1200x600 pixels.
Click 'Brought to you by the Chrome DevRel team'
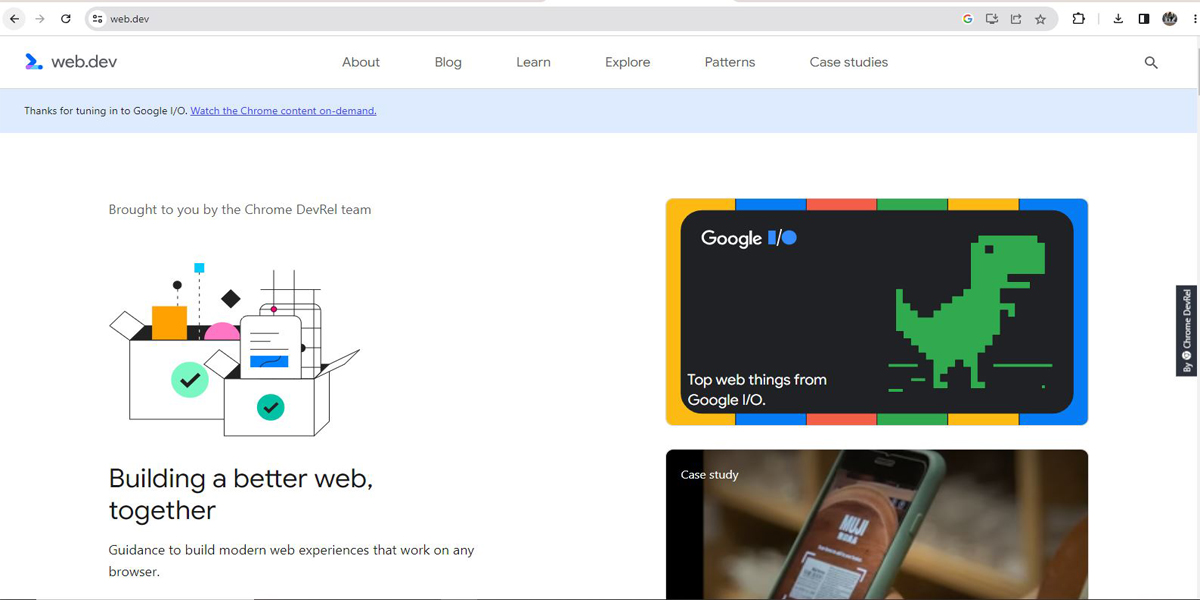coord(240,210)
